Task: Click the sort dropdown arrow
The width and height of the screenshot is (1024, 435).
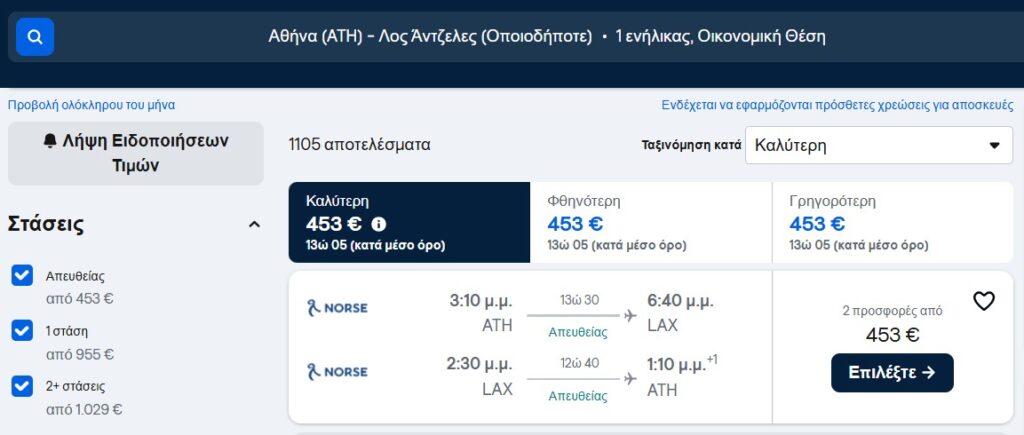Action: pyautogui.click(x=995, y=145)
